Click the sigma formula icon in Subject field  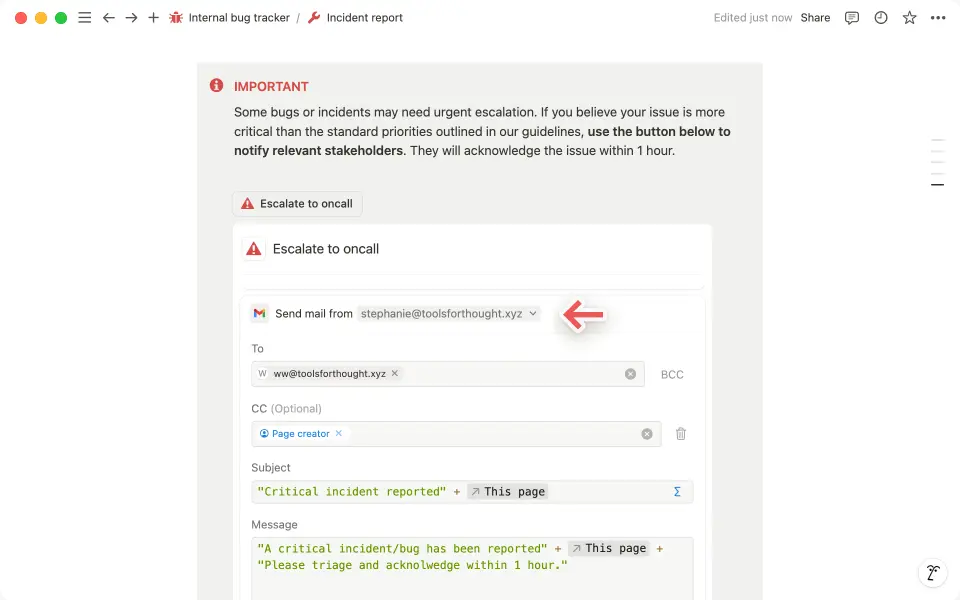click(677, 491)
